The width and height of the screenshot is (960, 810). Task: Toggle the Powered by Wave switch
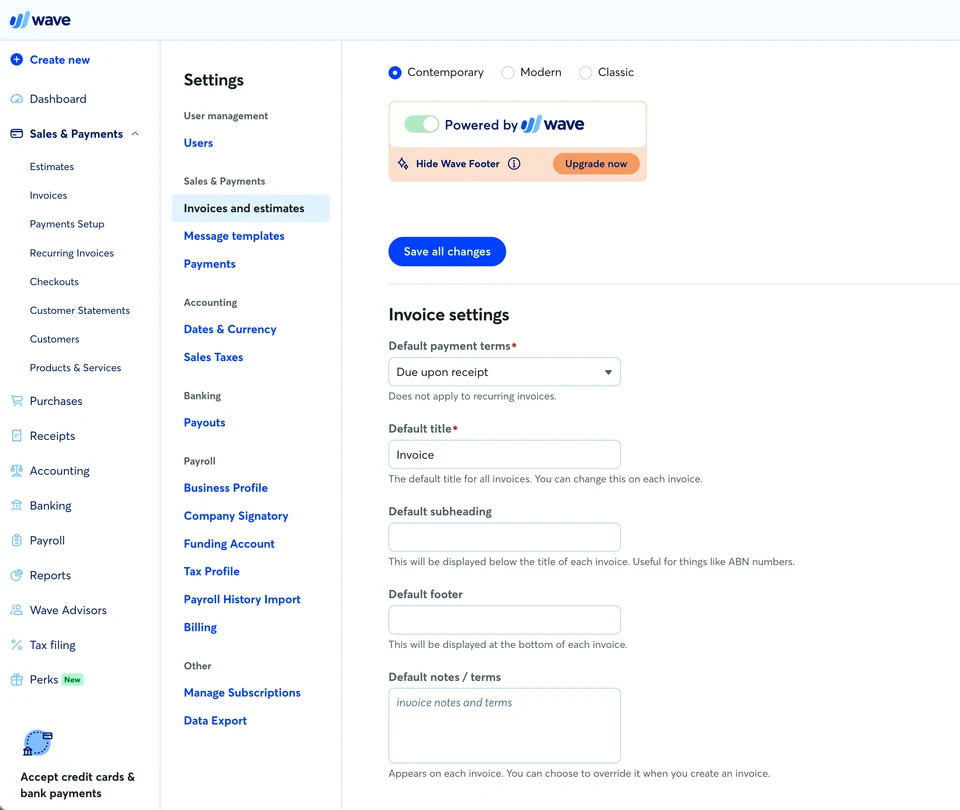[422, 124]
